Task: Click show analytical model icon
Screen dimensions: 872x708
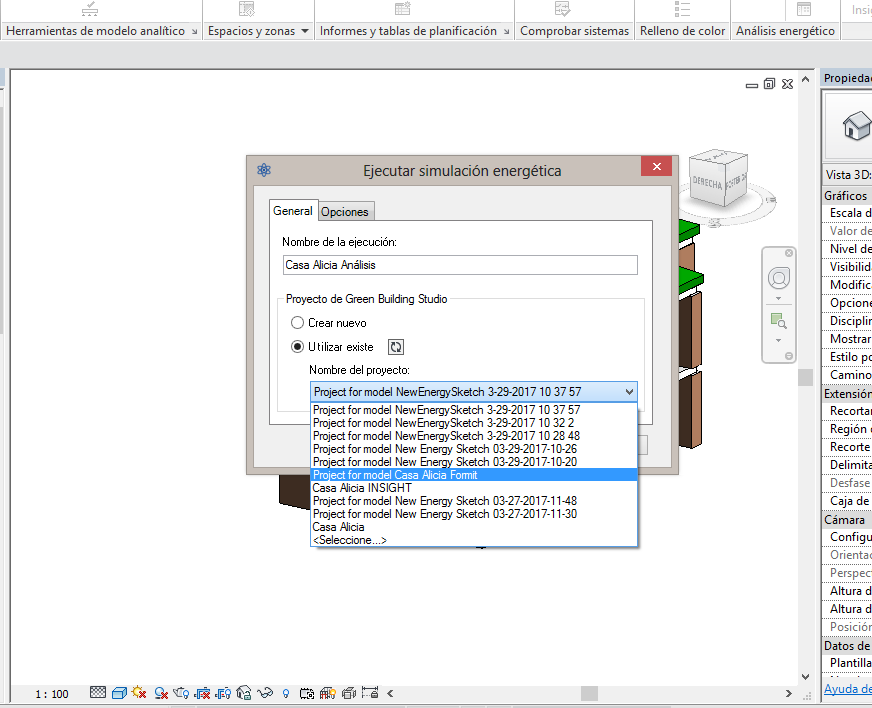Action: 328,693
